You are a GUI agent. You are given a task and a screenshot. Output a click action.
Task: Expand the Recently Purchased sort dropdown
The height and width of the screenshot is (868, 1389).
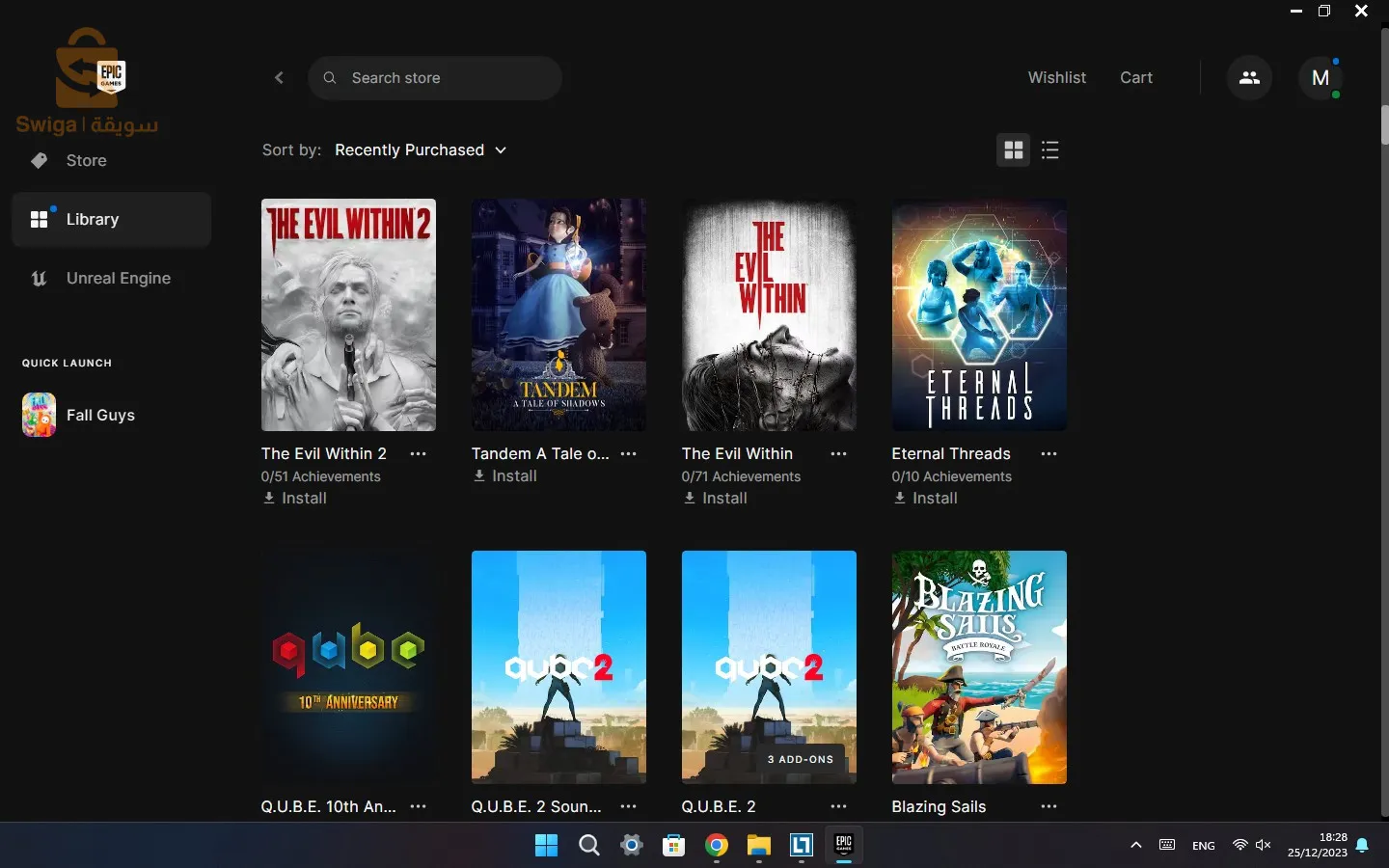point(421,150)
